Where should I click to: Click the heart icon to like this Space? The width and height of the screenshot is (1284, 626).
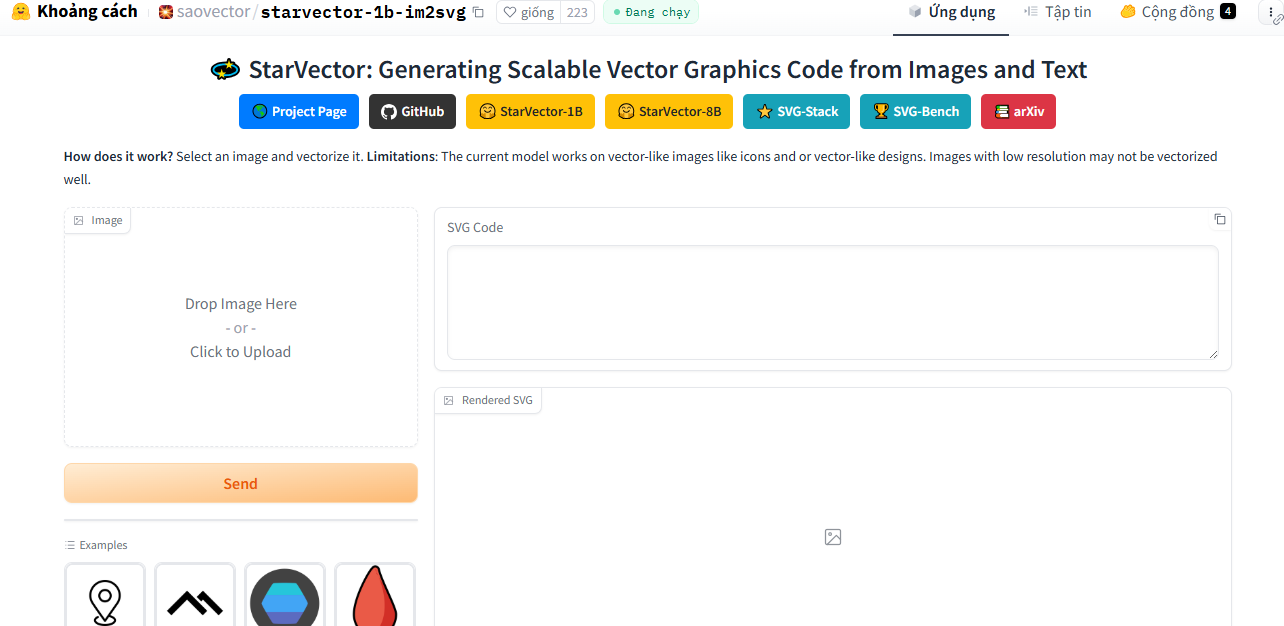510,13
